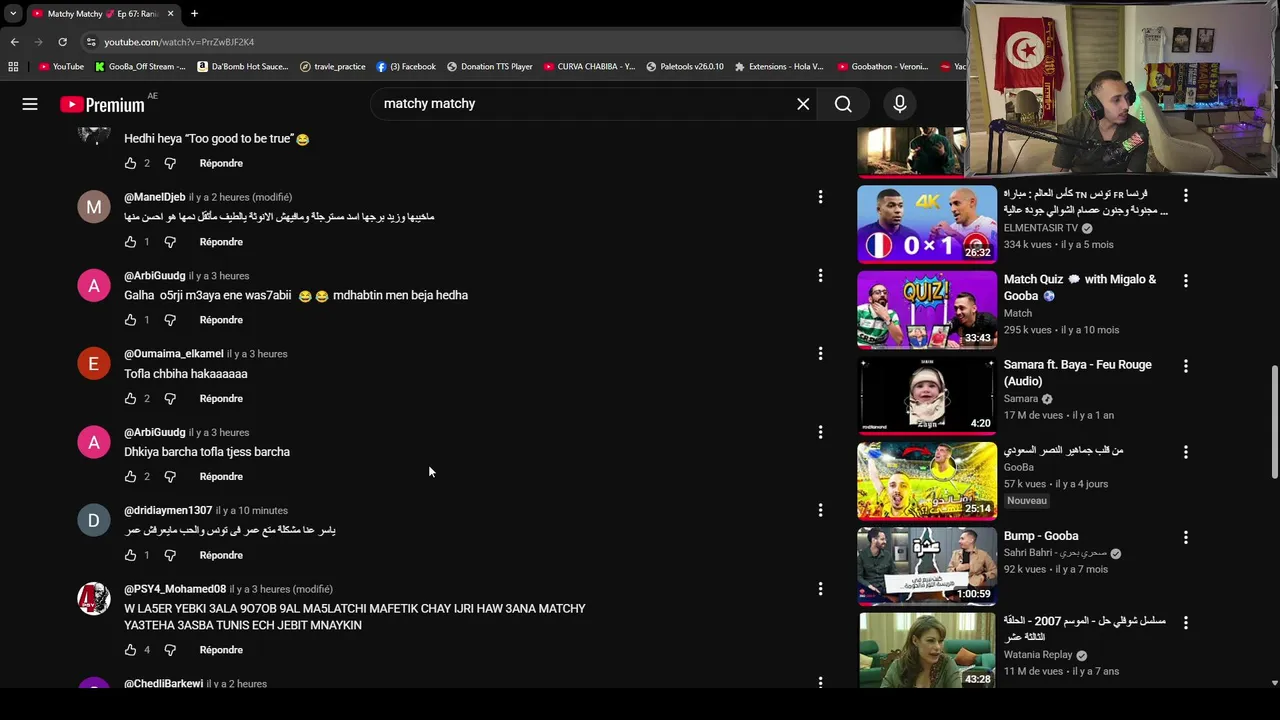This screenshot has height=720, width=1280.
Task: Like the Oumaima_elkamel comment
Action: [130, 399]
